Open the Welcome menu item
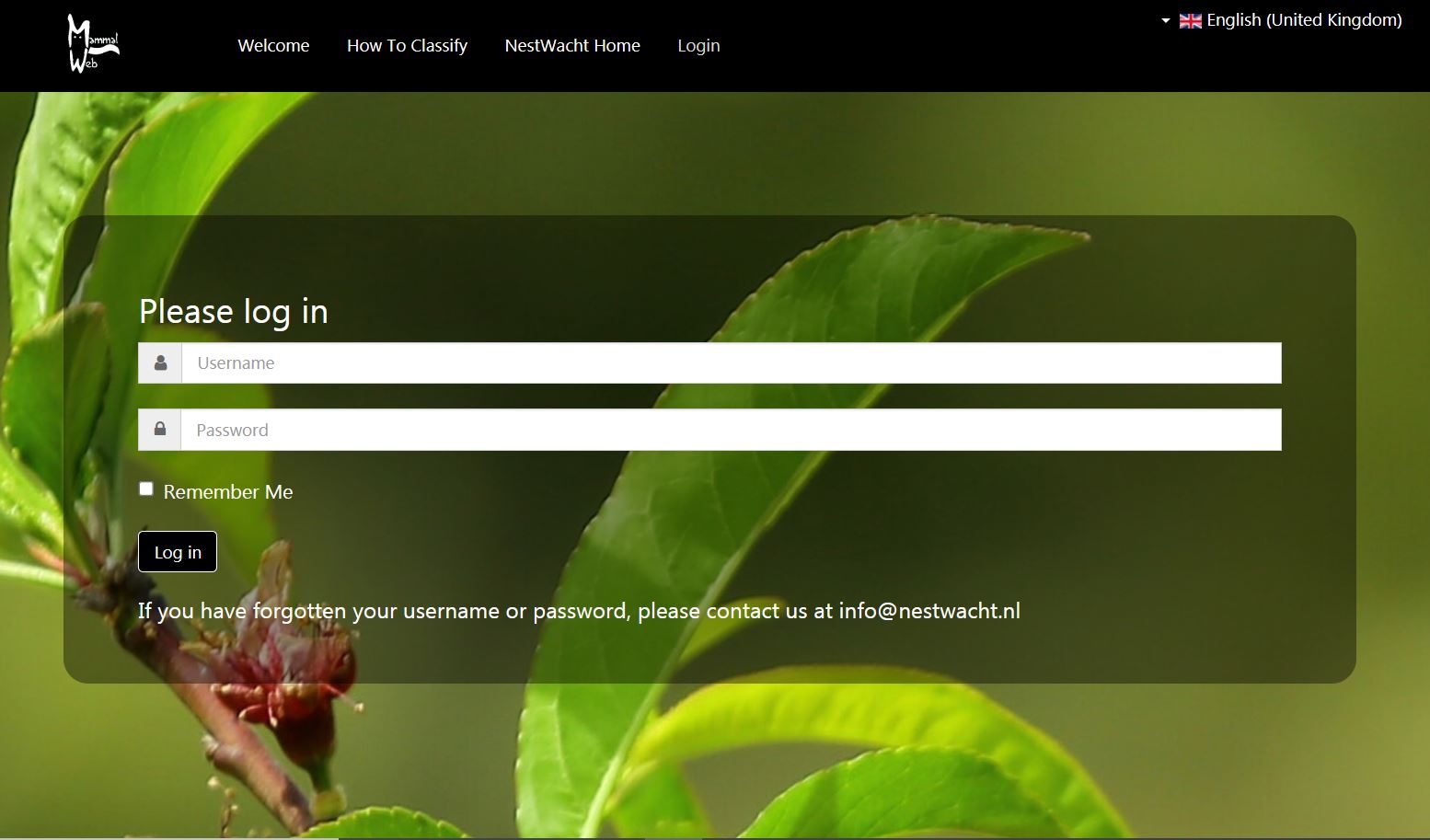The height and width of the screenshot is (840, 1430). [x=273, y=46]
